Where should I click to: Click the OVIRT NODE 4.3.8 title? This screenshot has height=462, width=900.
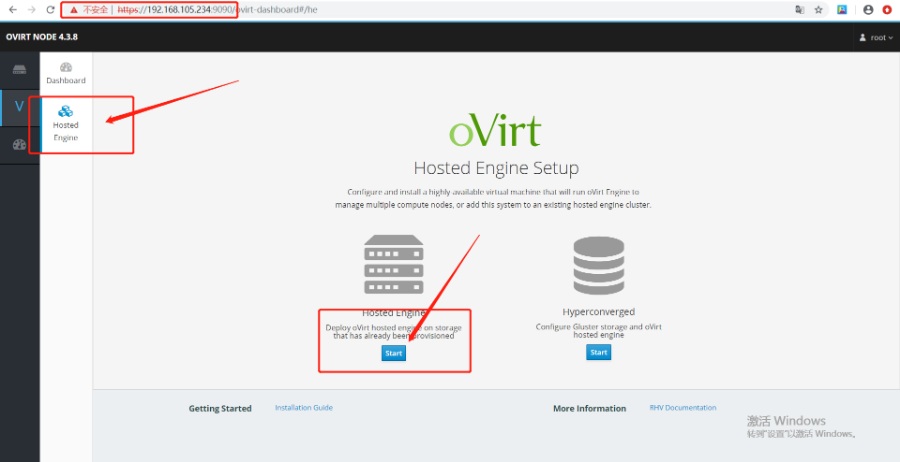pos(41,37)
